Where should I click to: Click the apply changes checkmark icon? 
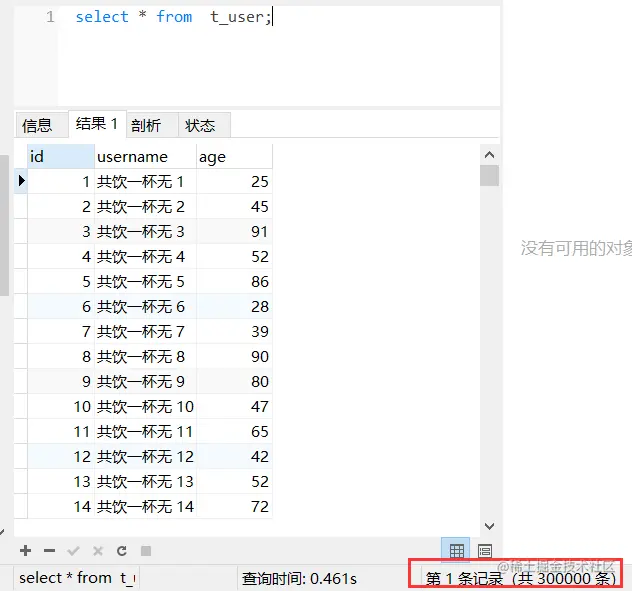point(73,550)
